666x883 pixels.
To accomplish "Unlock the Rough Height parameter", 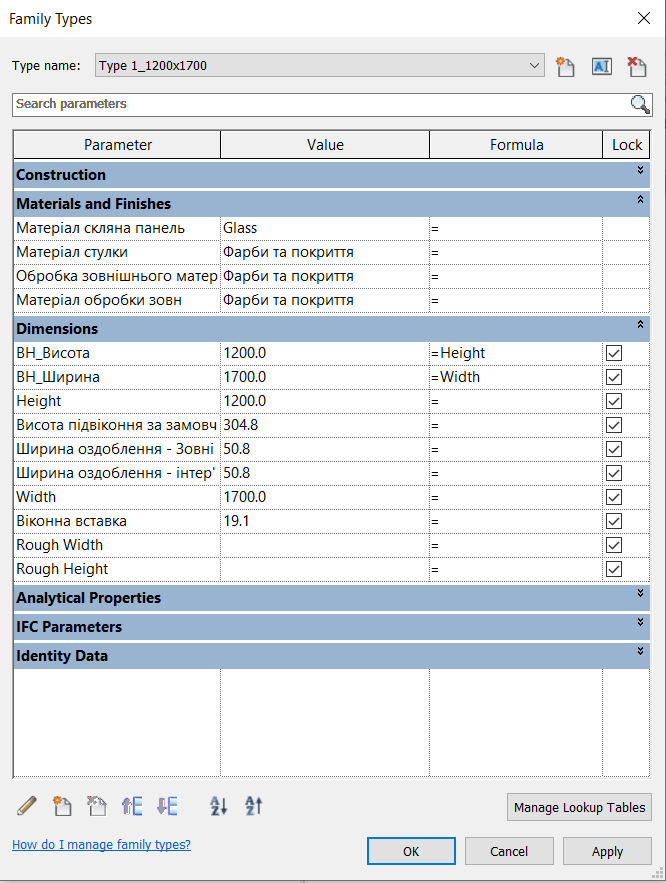I will [x=614, y=569].
